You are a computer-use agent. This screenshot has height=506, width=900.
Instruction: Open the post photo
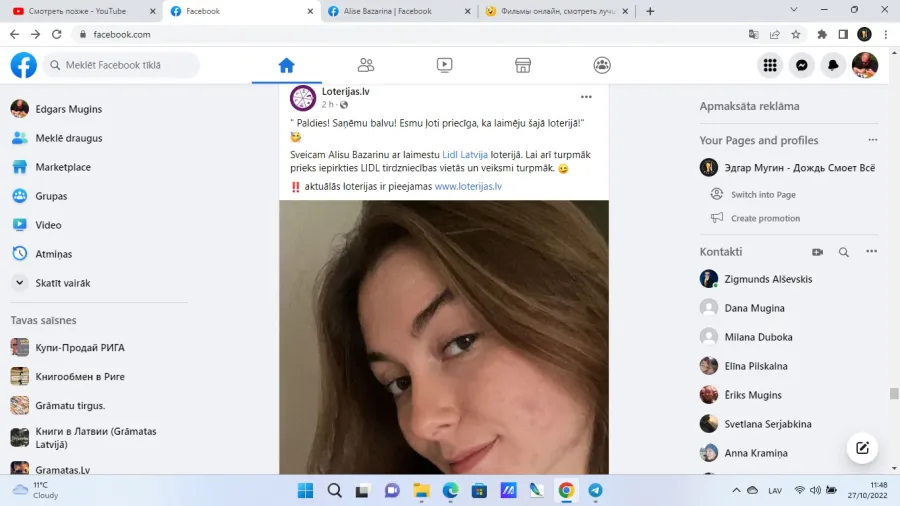(444, 337)
